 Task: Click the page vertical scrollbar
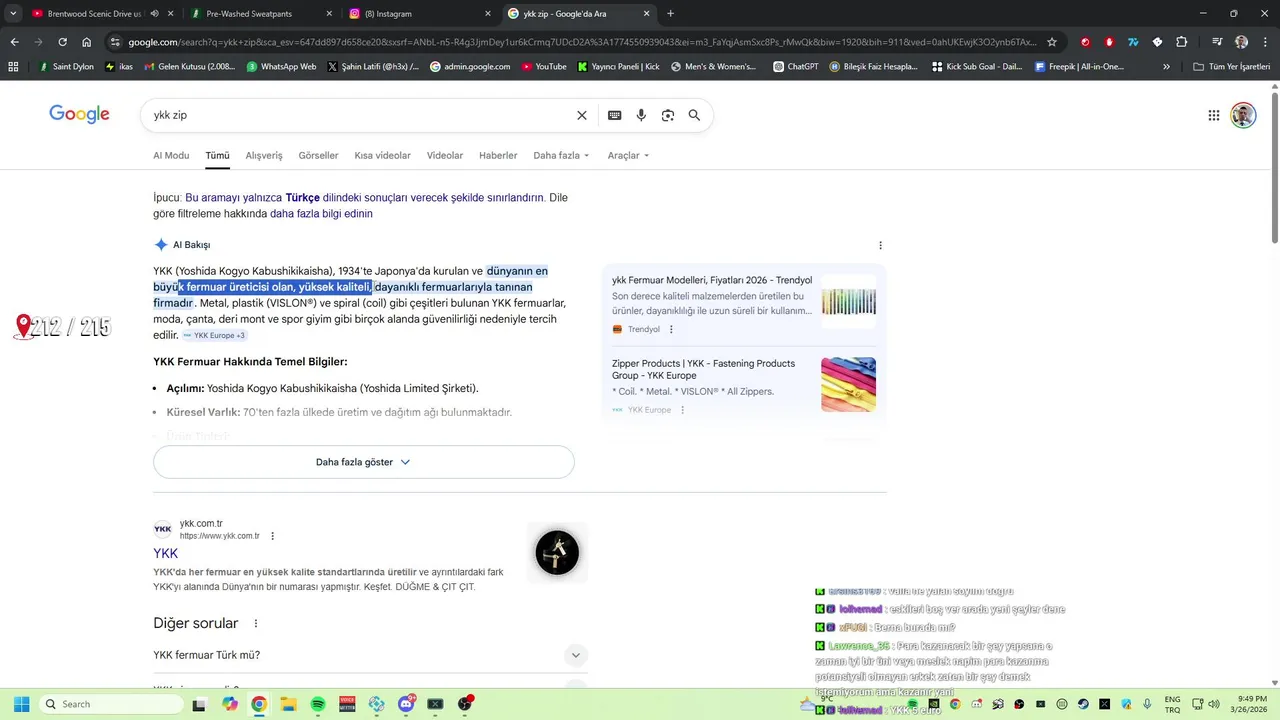1274,166
